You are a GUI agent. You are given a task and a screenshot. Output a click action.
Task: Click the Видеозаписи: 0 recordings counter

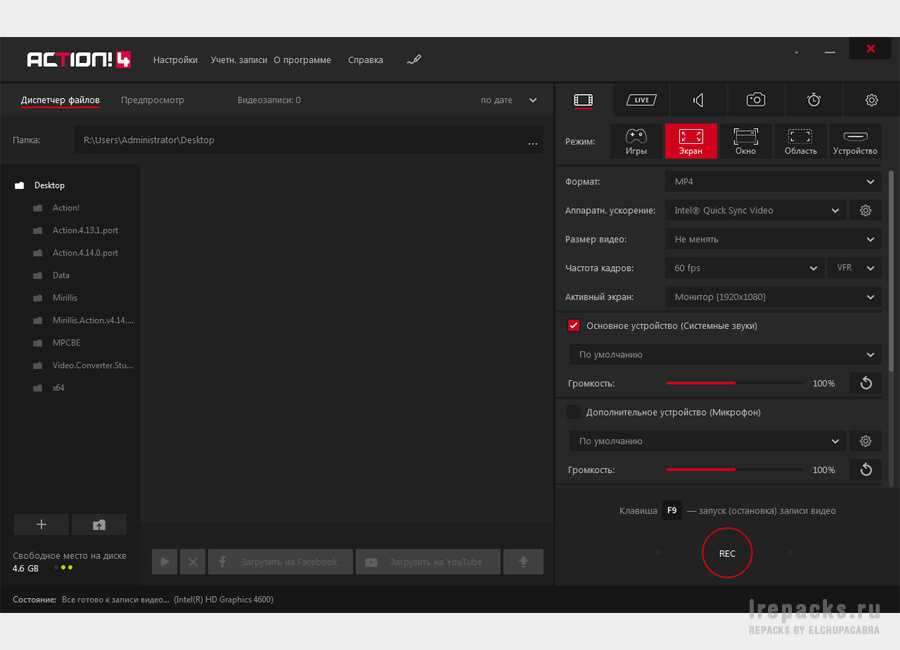point(269,100)
